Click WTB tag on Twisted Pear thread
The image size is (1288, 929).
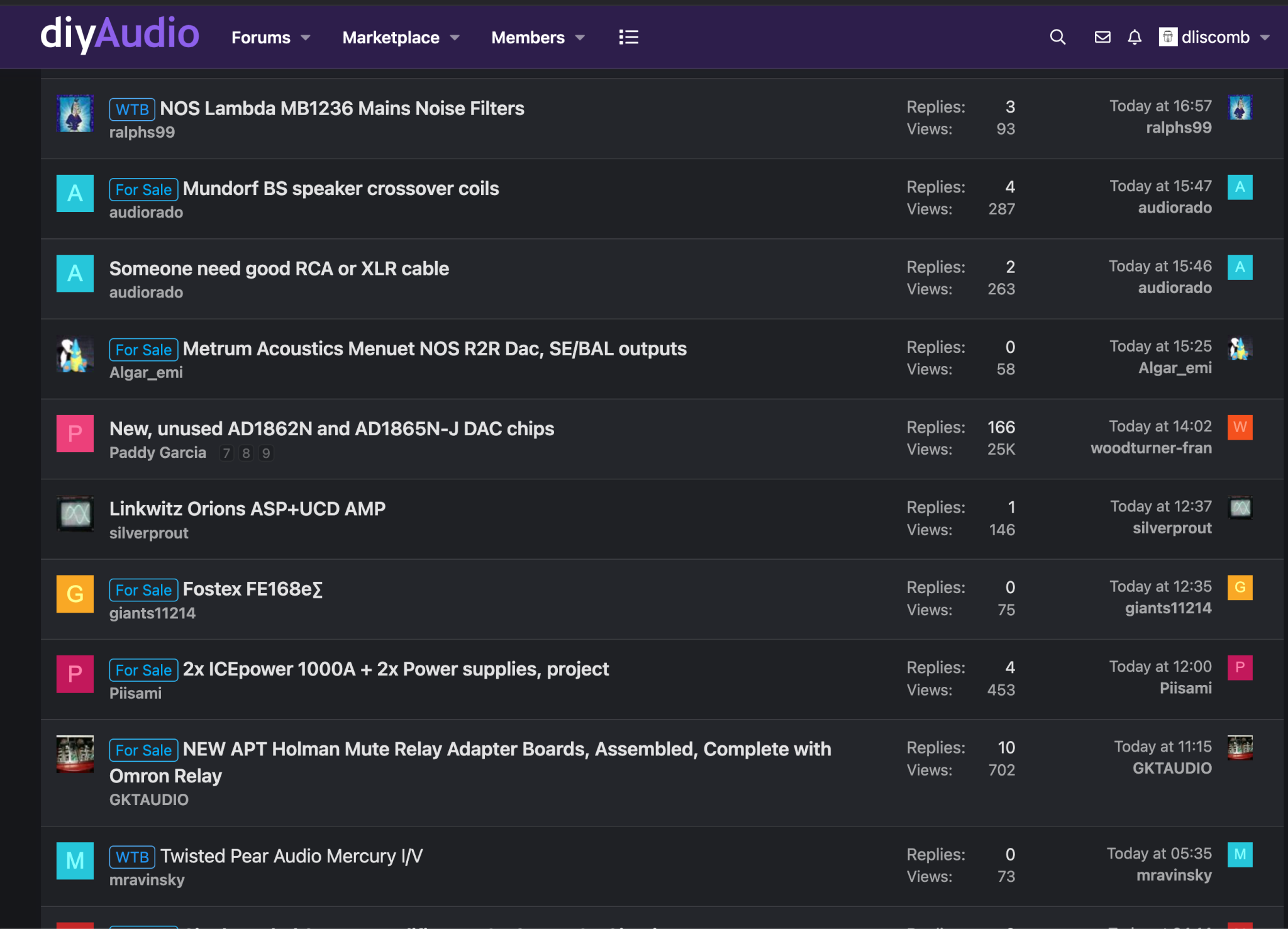click(x=132, y=857)
